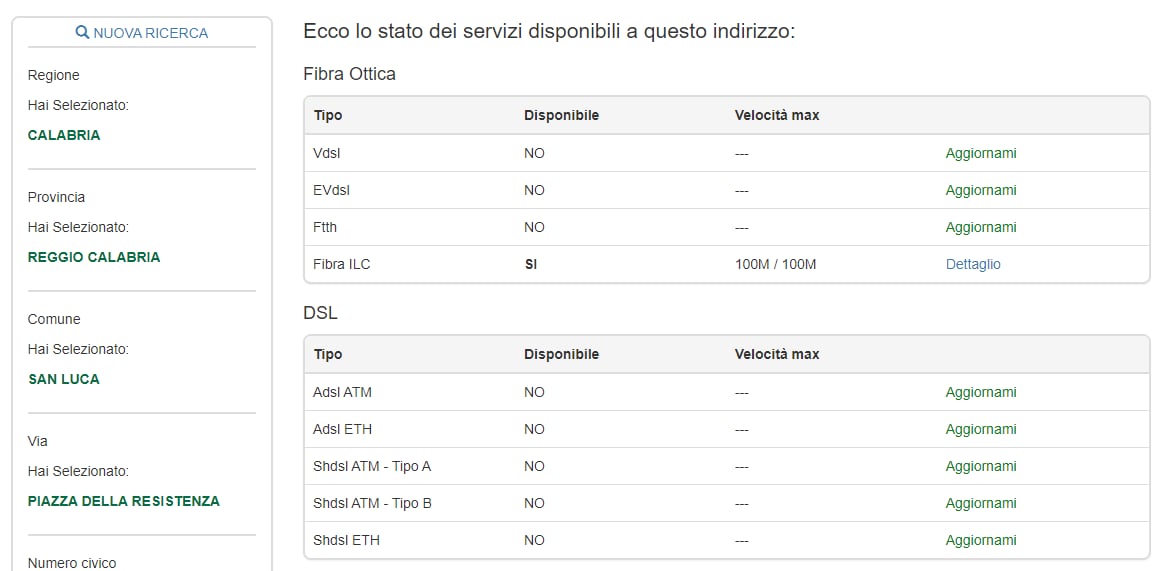Open Dettaglio for Fibra ILC

[x=973, y=264]
